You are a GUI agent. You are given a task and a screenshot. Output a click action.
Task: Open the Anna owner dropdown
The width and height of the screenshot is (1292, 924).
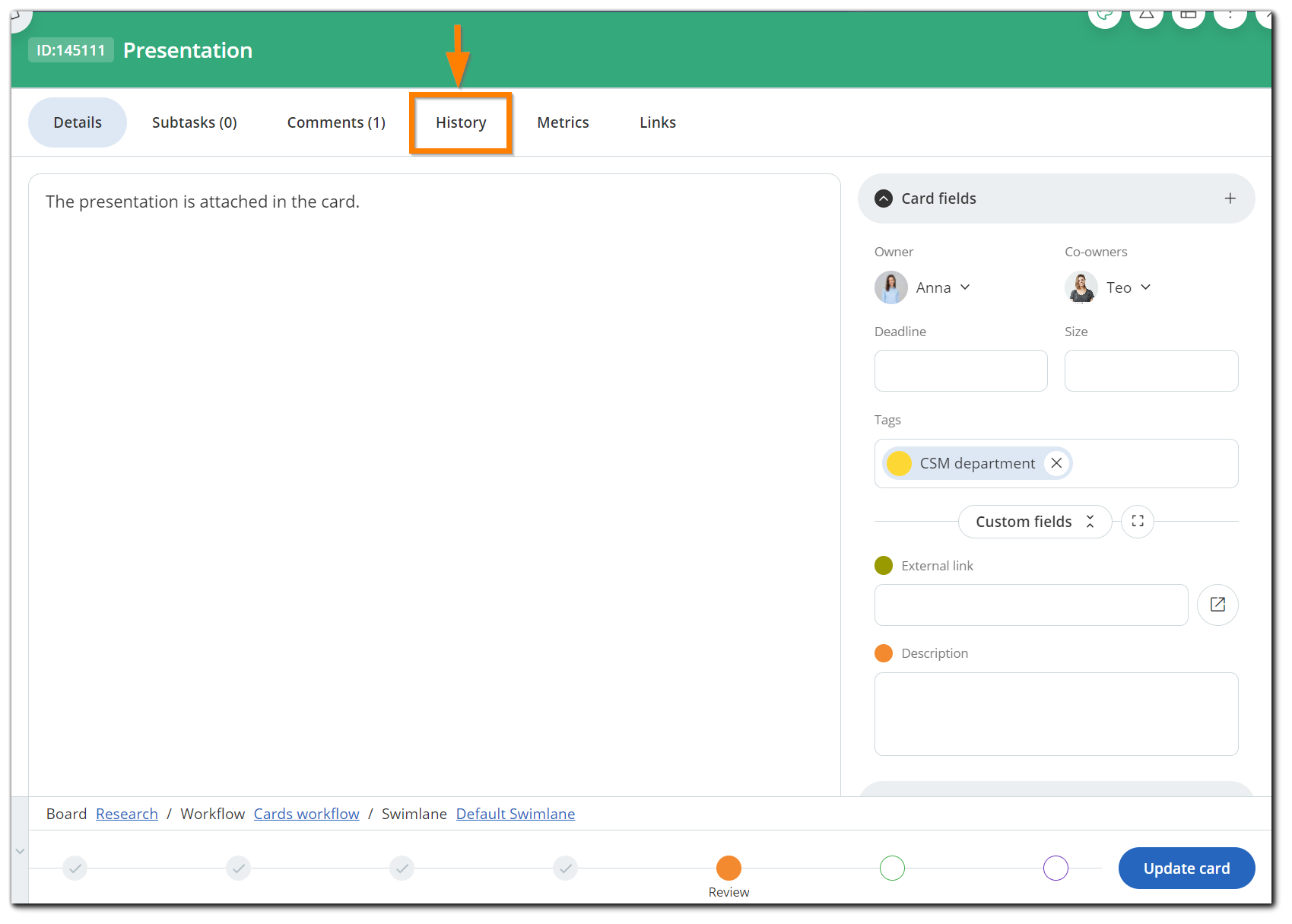pyautogui.click(x=965, y=287)
